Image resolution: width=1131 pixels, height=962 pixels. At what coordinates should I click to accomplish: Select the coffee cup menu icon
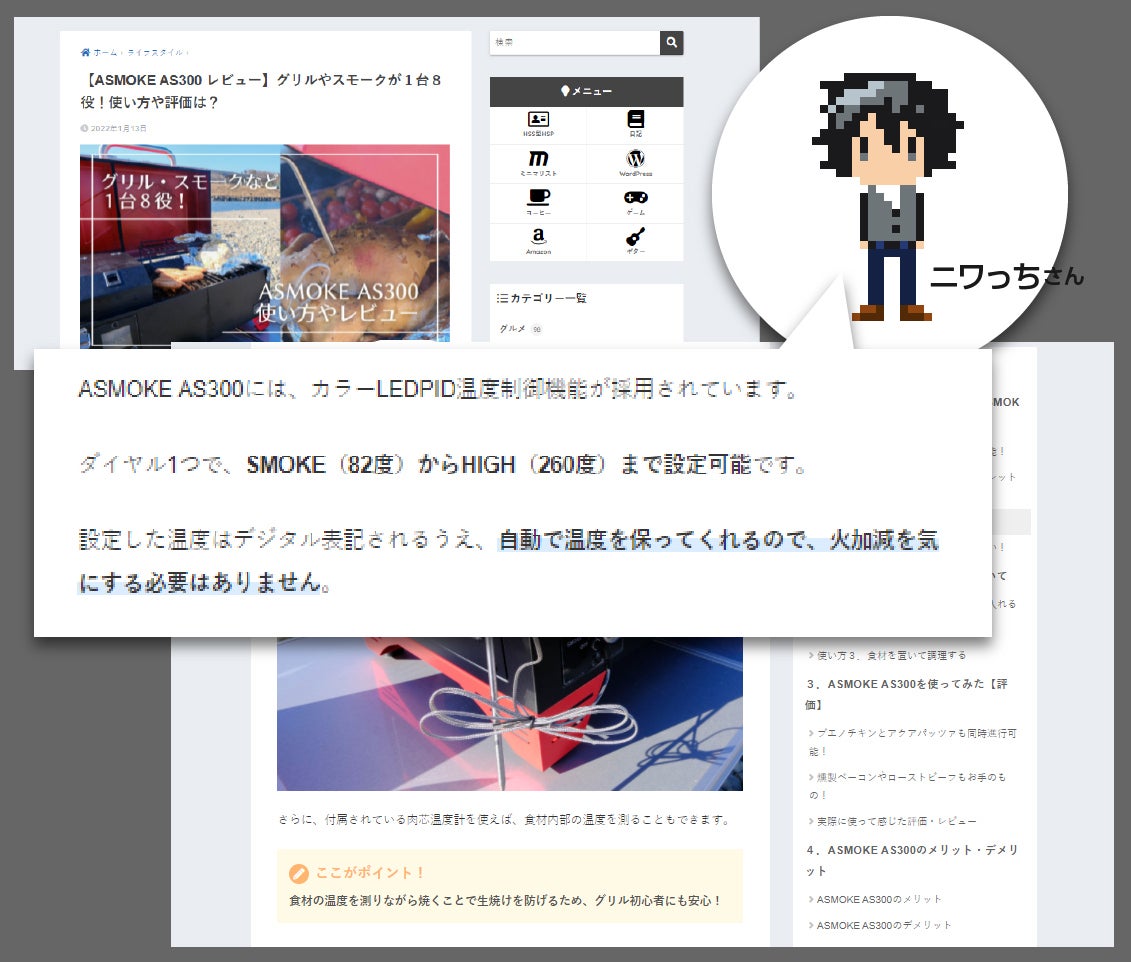[x=538, y=198]
